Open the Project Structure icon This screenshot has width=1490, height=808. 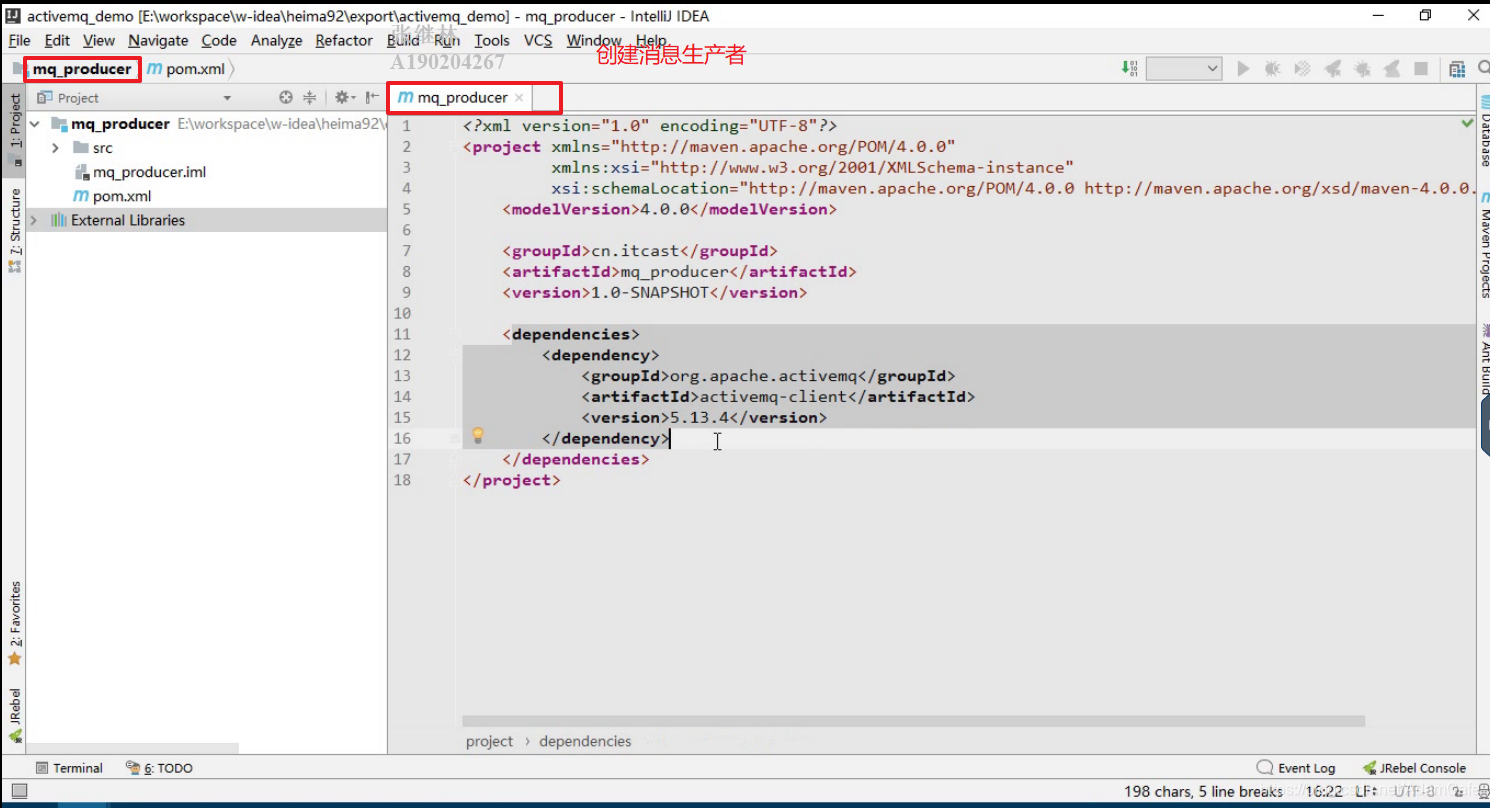click(1457, 68)
